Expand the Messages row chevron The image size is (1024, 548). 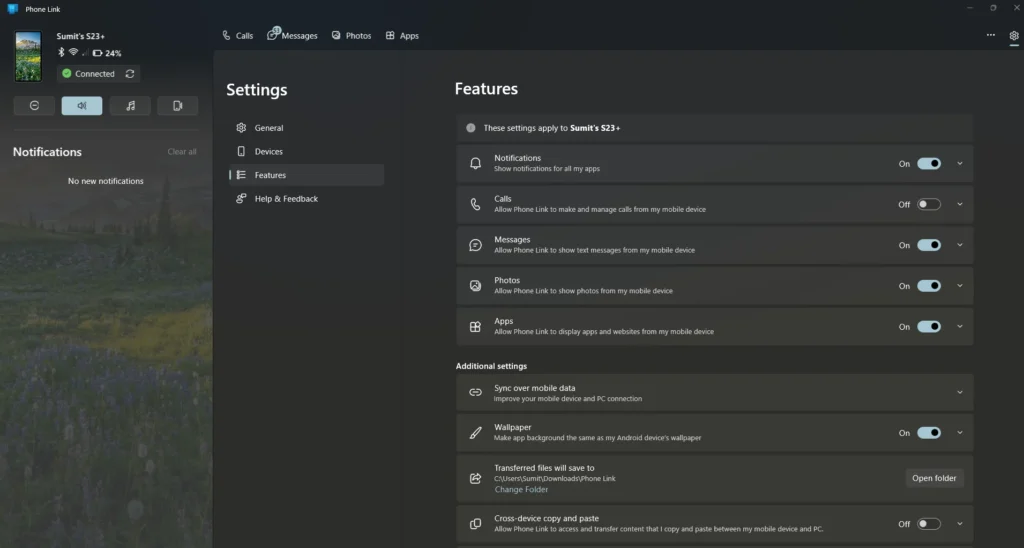coord(959,245)
